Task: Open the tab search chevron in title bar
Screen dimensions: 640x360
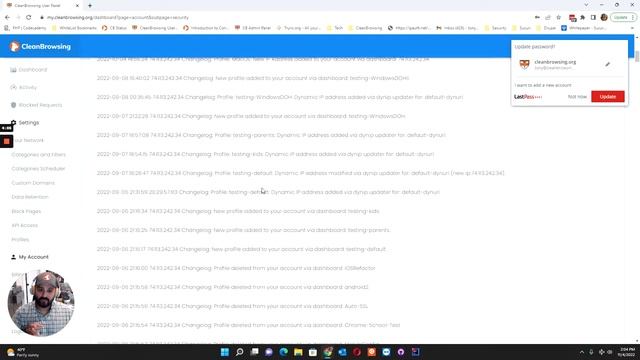Action: [587, 5]
